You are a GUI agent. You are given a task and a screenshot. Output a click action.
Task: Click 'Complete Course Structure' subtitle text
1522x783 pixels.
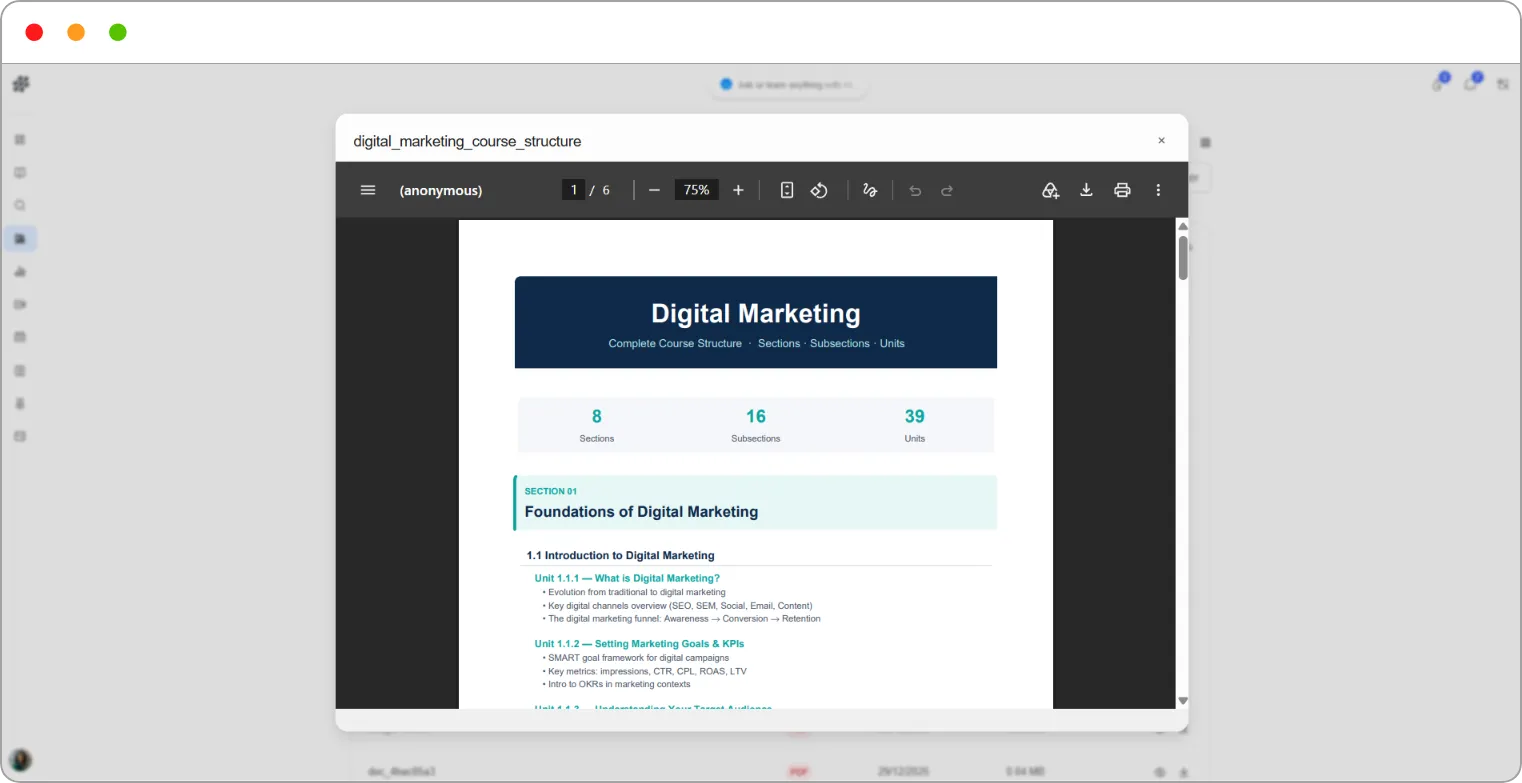pyautogui.click(x=675, y=343)
